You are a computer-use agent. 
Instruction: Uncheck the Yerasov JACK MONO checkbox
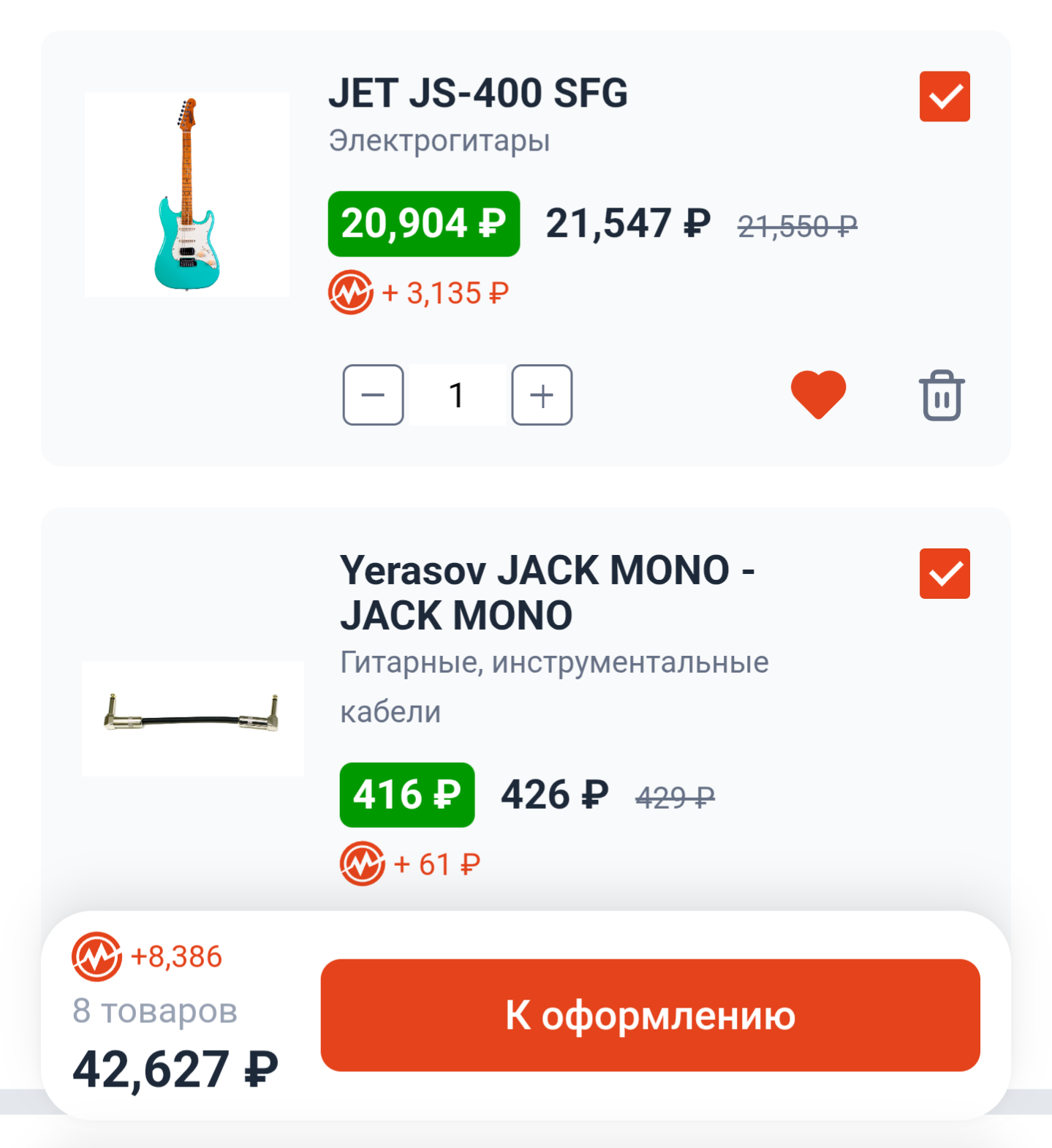[945, 573]
